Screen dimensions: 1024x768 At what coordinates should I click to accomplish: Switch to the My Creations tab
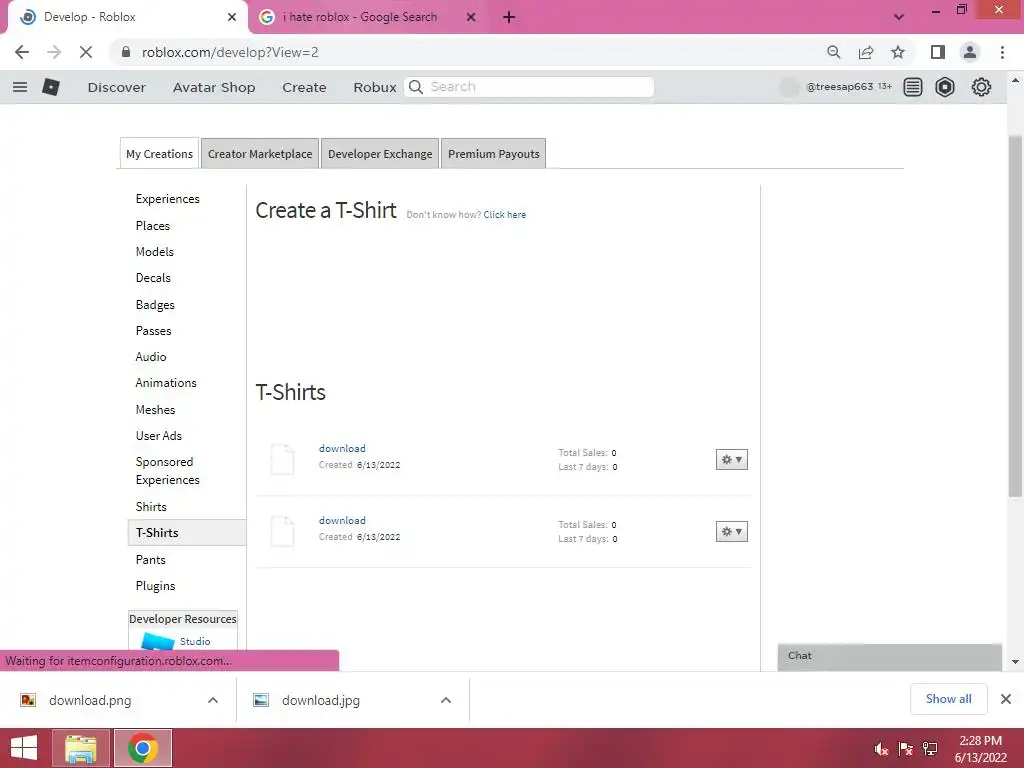click(159, 153)
